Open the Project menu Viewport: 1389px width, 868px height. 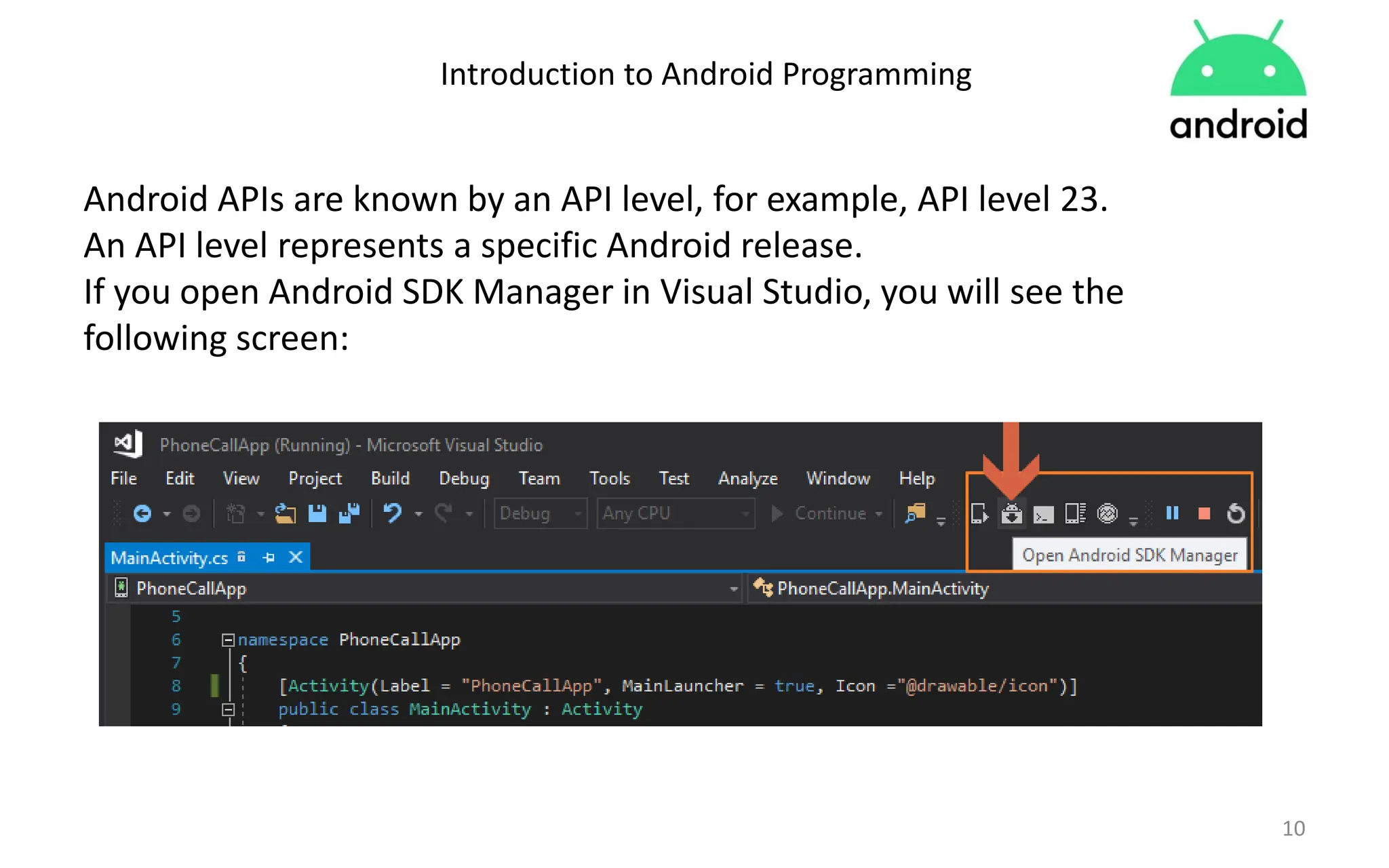click(315, 479)
